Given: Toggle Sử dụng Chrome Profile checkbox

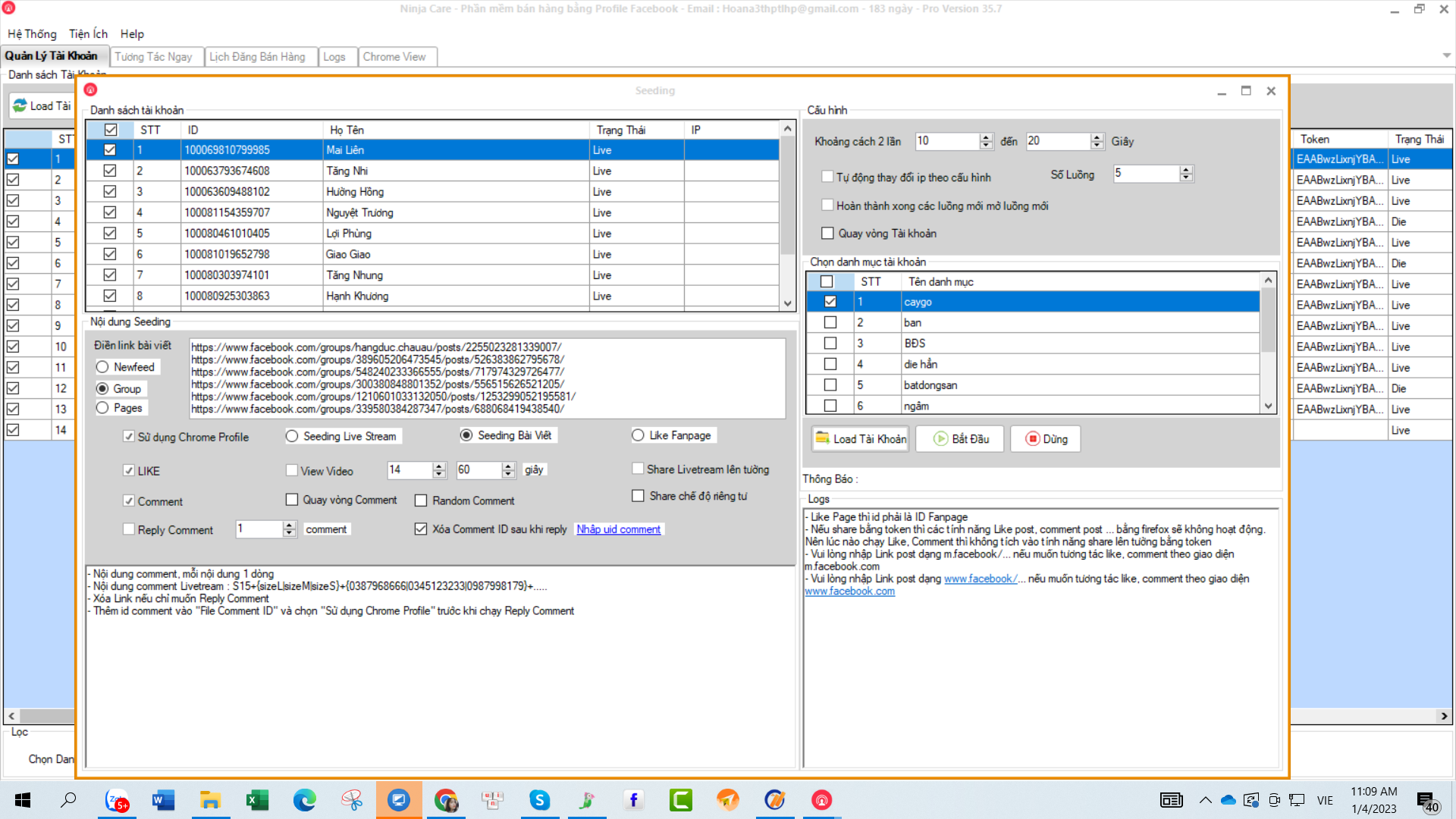Looking at the screenshot, I should (x=129, y=437).
